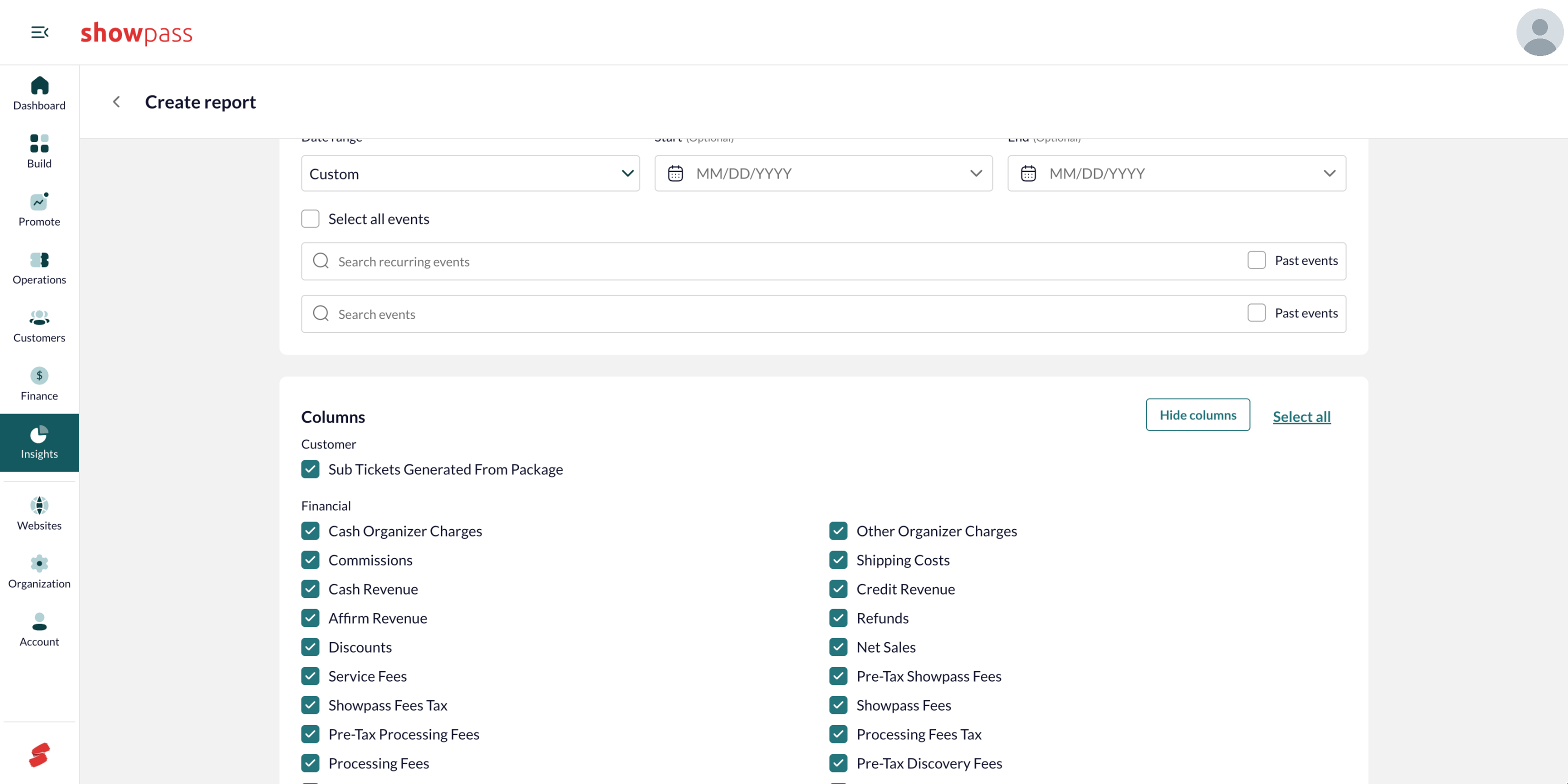The width and height of the screenshot is (1568, 784).
Task: Open the Custom date range dropdown
Action: [x=470, y=173]
